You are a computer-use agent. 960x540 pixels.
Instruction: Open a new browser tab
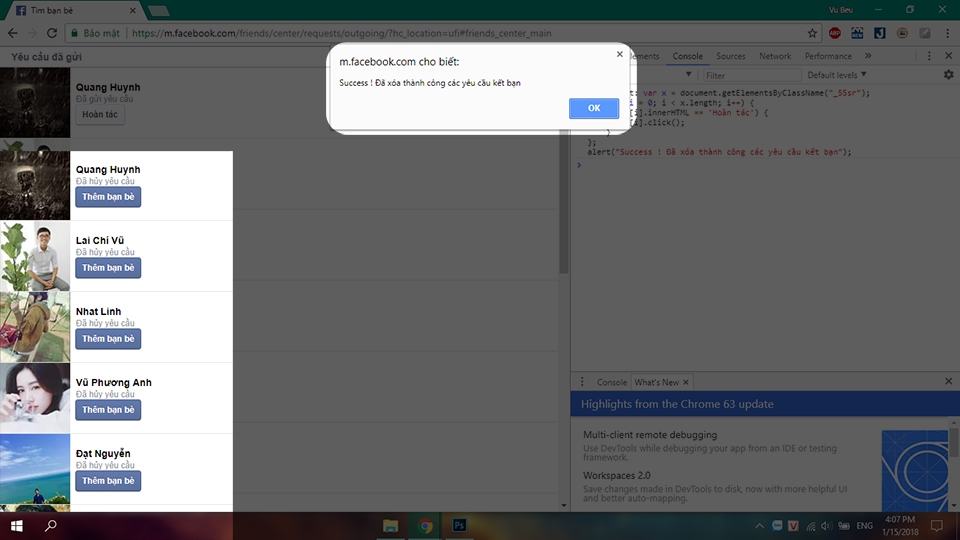point(159,10)
